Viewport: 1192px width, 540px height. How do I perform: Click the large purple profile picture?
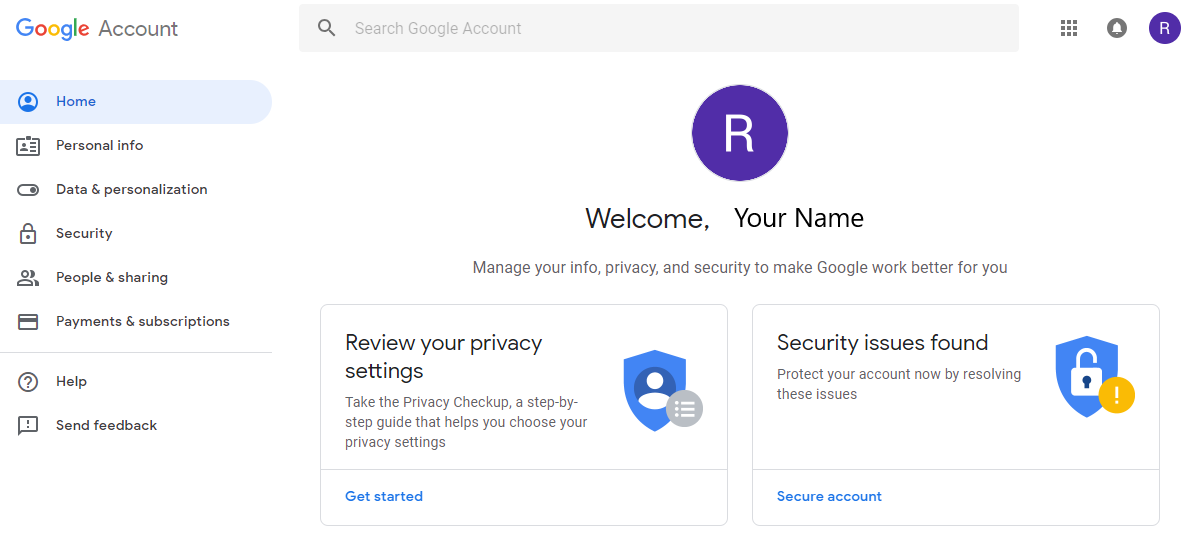740,133
